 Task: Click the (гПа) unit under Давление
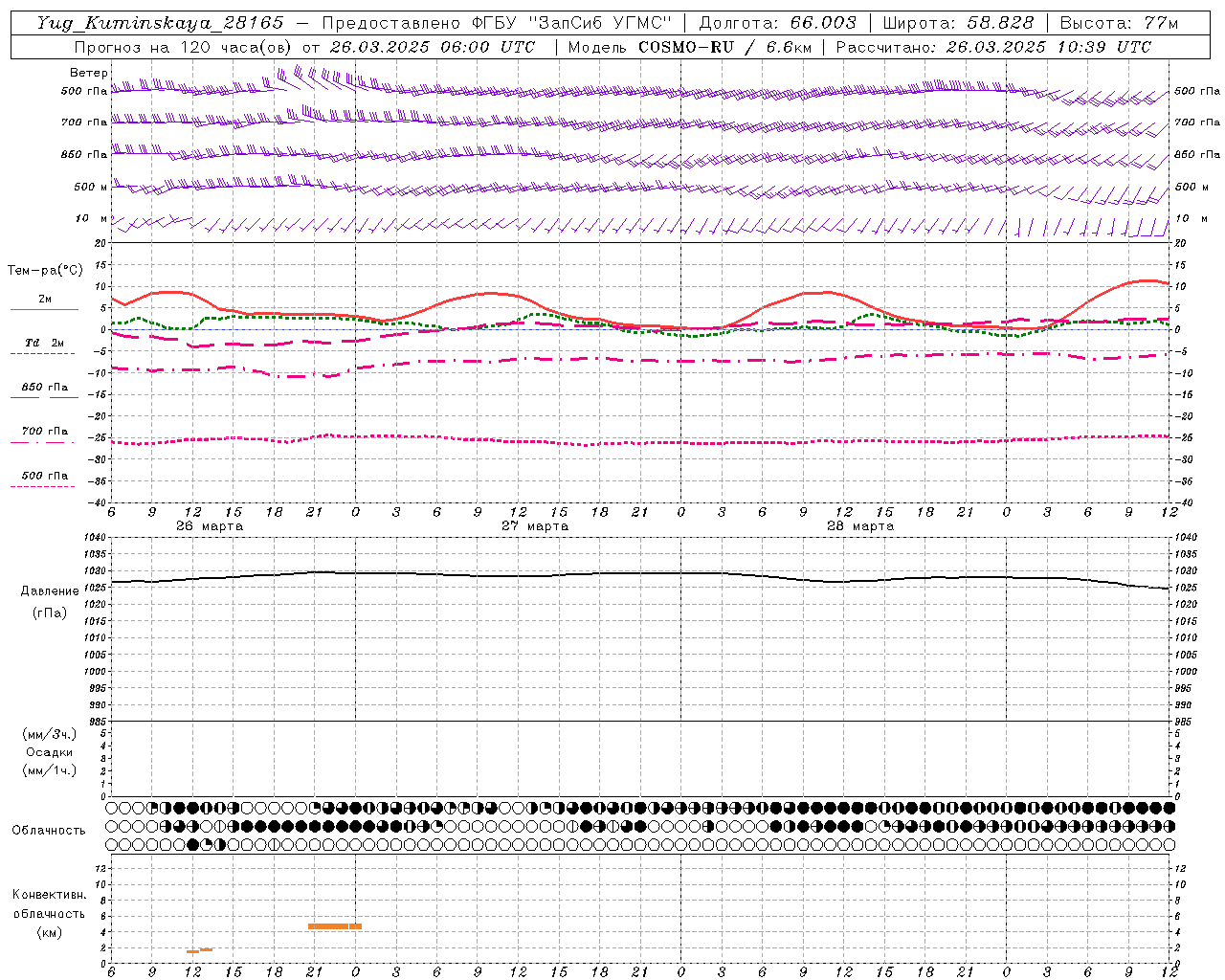[x=50, y=613]
